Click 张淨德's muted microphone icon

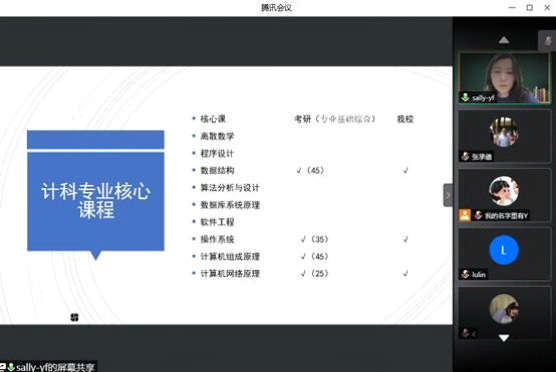point(465,156)
